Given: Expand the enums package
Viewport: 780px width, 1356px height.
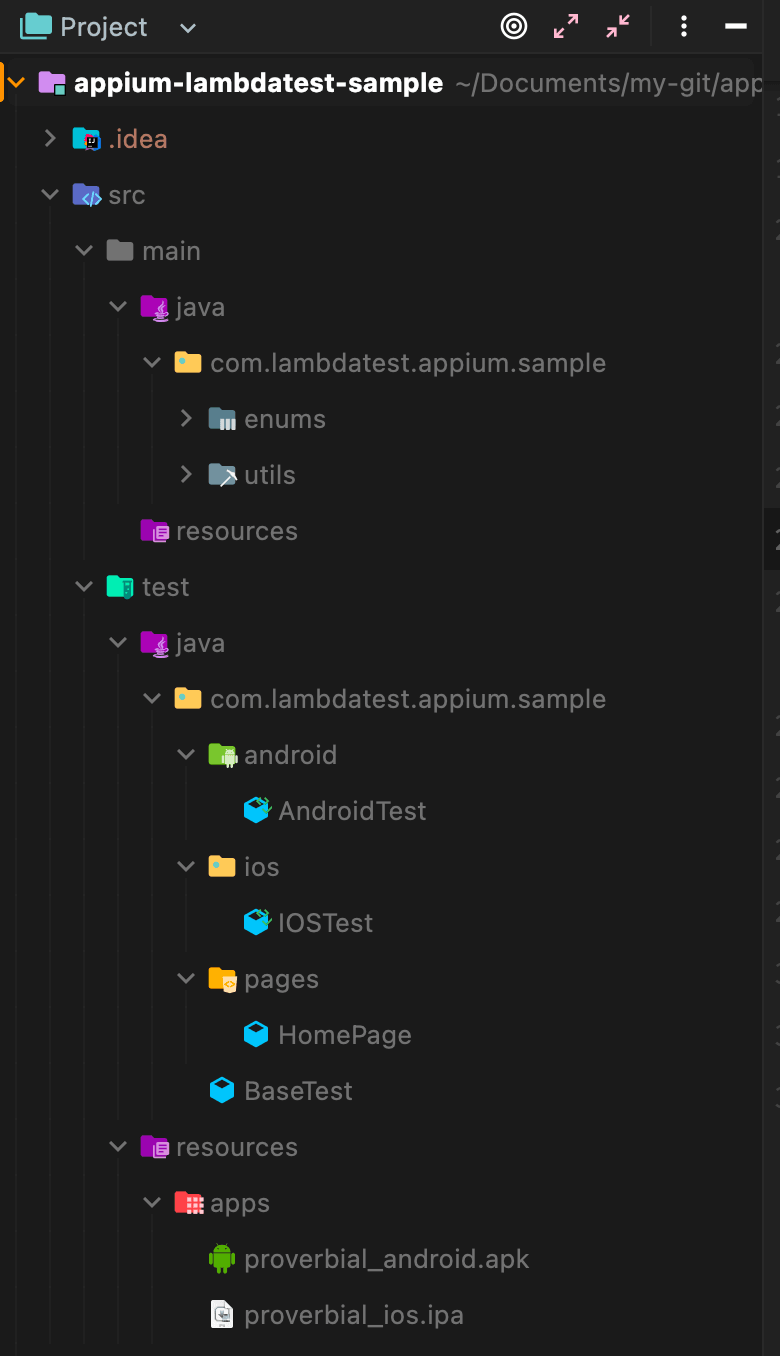Looking at the screenshot, I should [186, 418].
